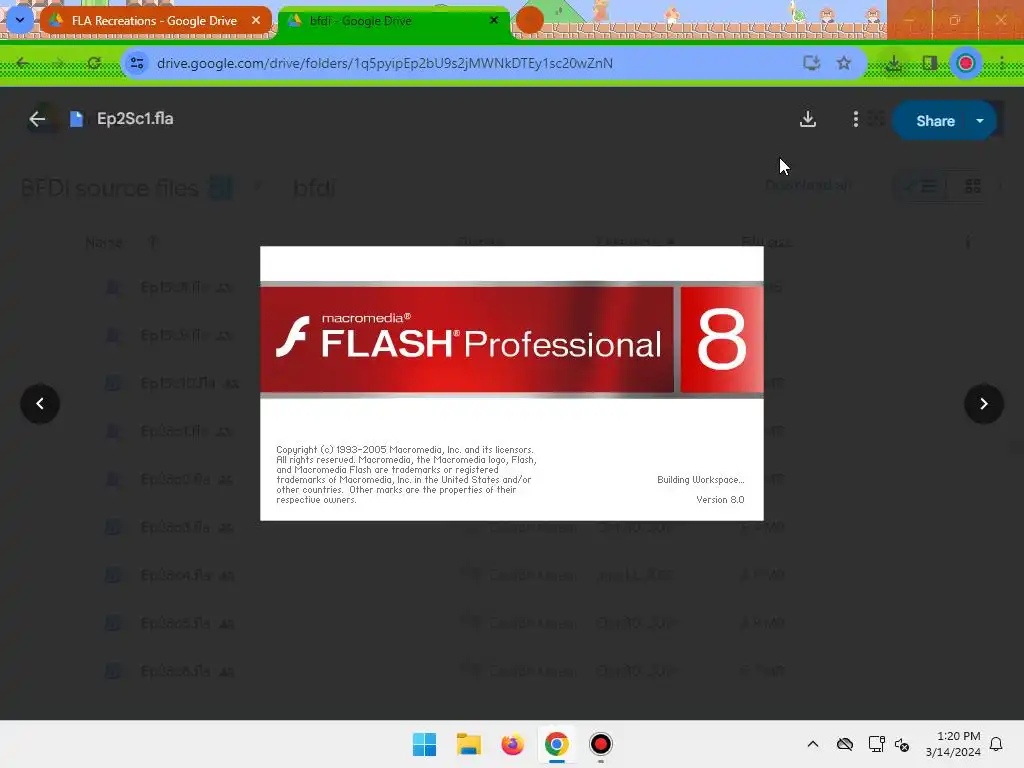The width and height of the screenshot is (1024, 768).
Task: Click the network display tray icon
Action: pos(876,744)
